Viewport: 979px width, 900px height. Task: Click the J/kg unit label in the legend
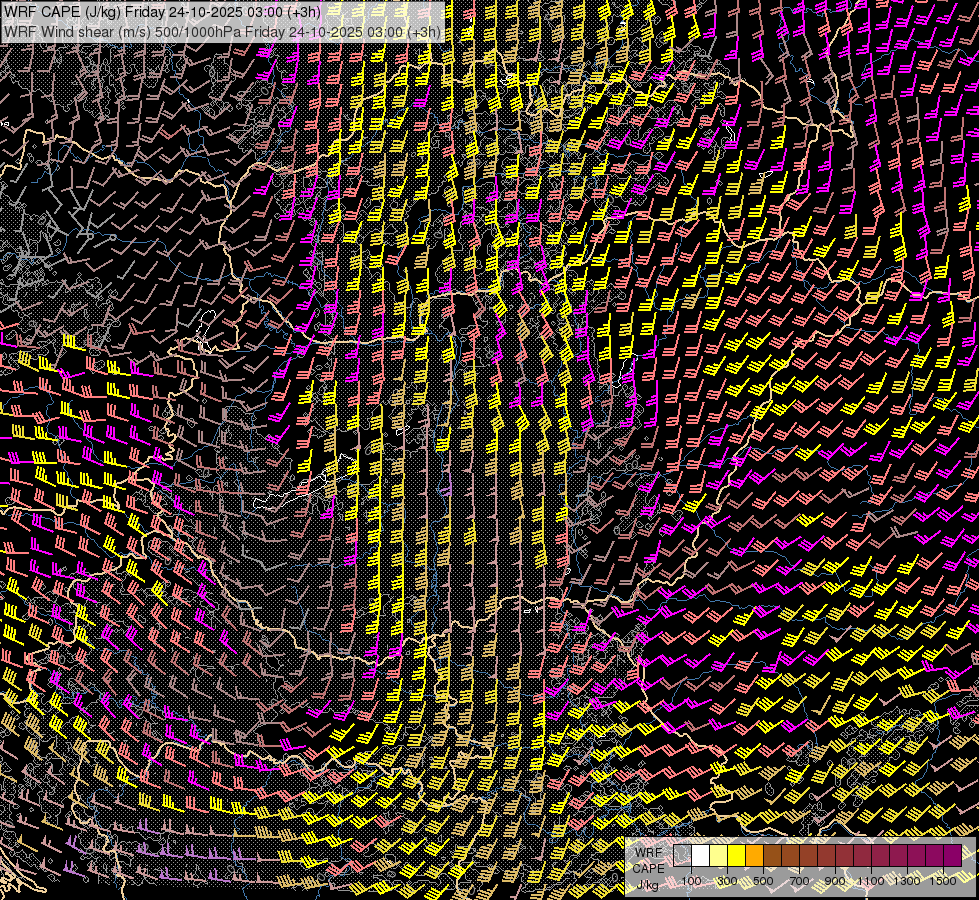(x=647, y=884)
